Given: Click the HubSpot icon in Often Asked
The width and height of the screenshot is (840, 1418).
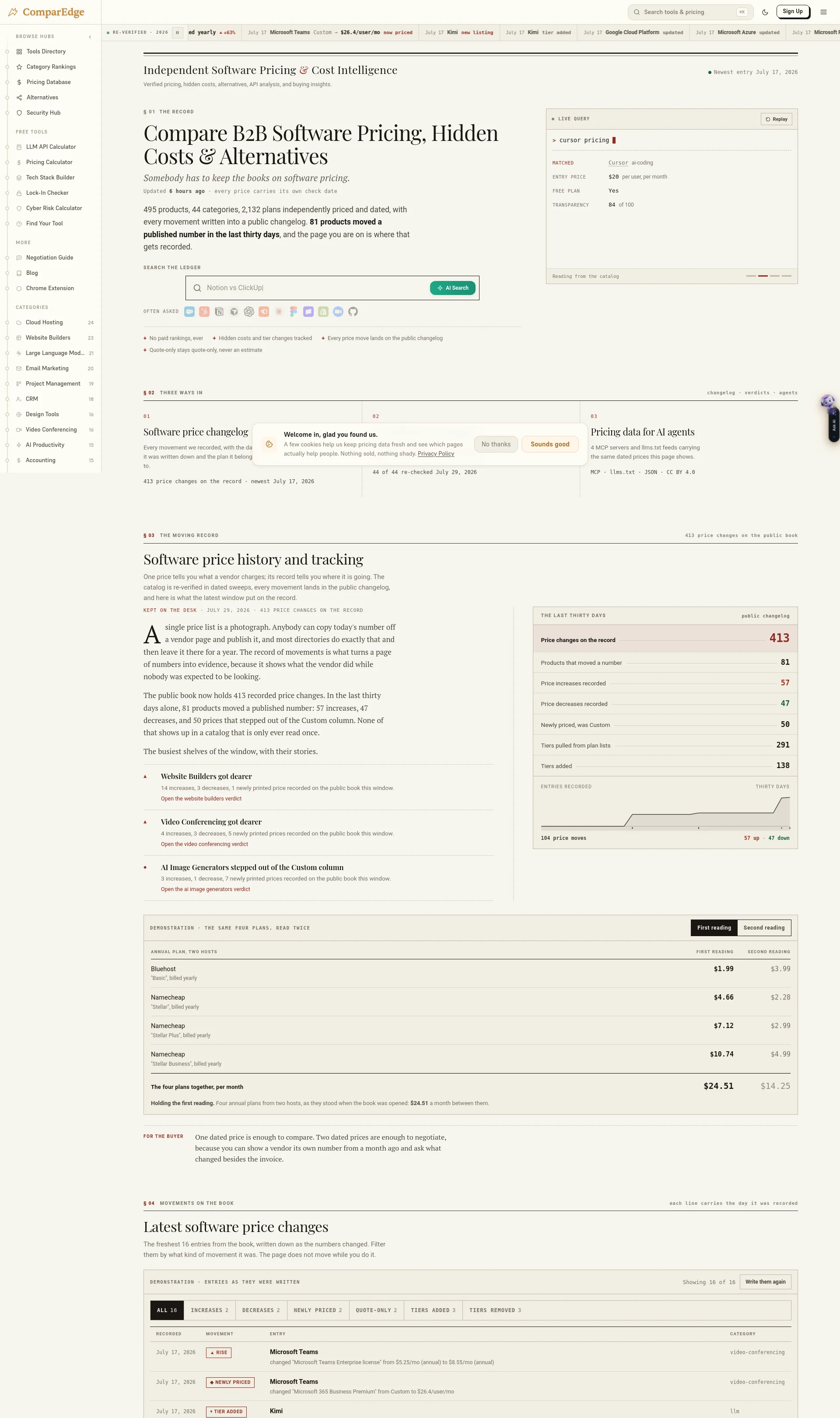Looking at the screenshot, I should [204, 311].
